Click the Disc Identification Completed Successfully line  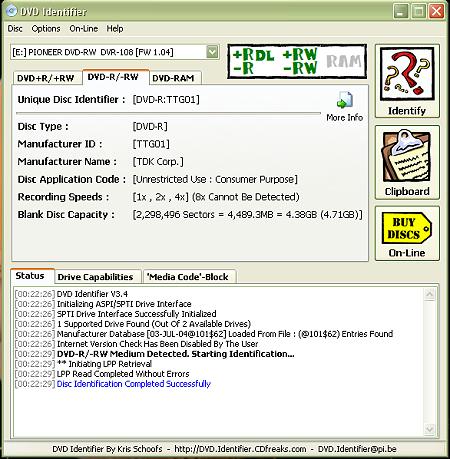[134, 384]
